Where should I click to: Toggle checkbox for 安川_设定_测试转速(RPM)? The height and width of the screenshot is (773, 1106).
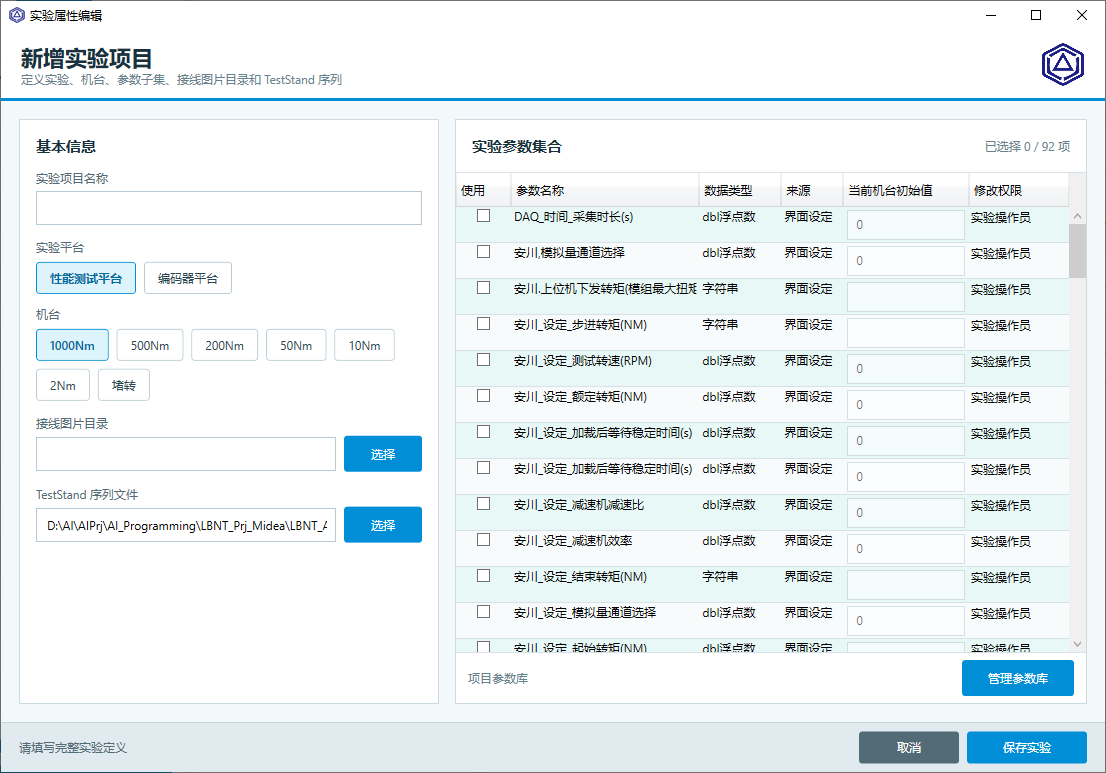click(x=483, y=360)
